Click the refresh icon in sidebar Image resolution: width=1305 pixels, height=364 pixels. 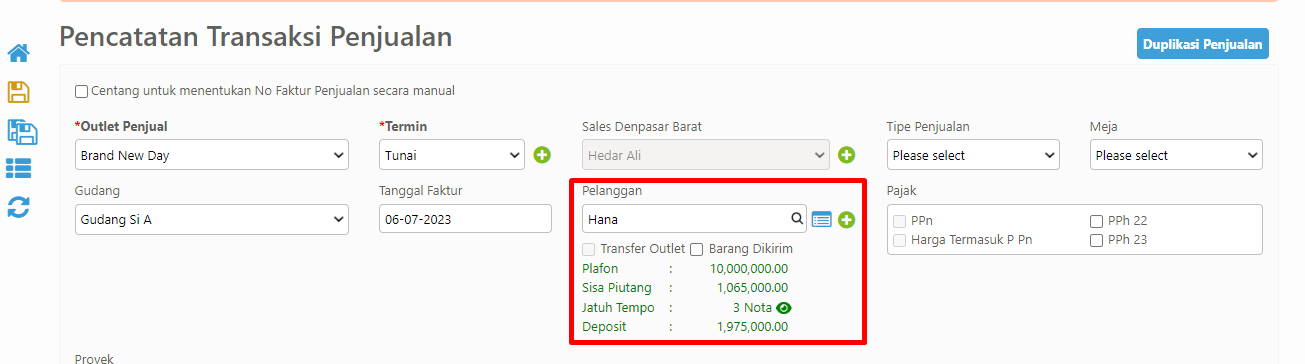(x=18, y=207)
